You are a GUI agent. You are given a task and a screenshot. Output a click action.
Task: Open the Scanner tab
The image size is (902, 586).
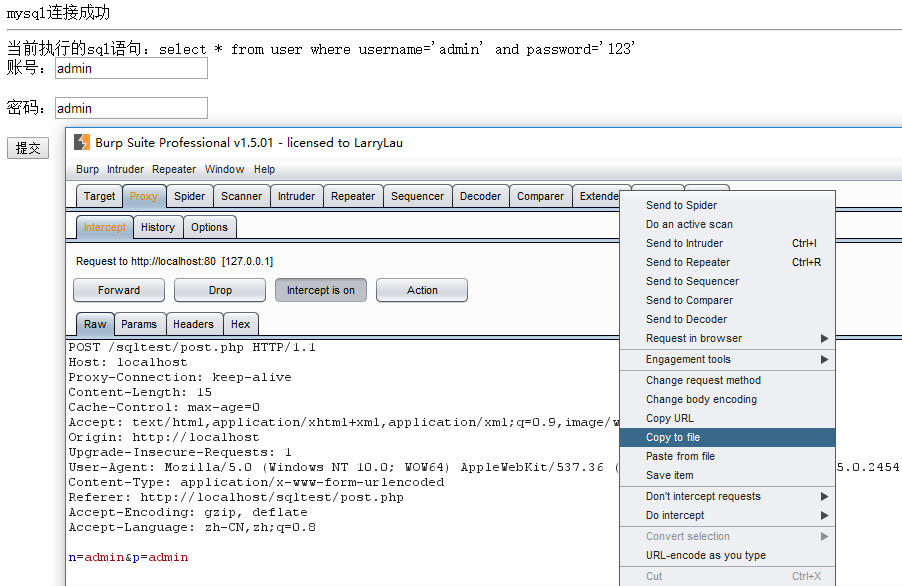[242, 196]
